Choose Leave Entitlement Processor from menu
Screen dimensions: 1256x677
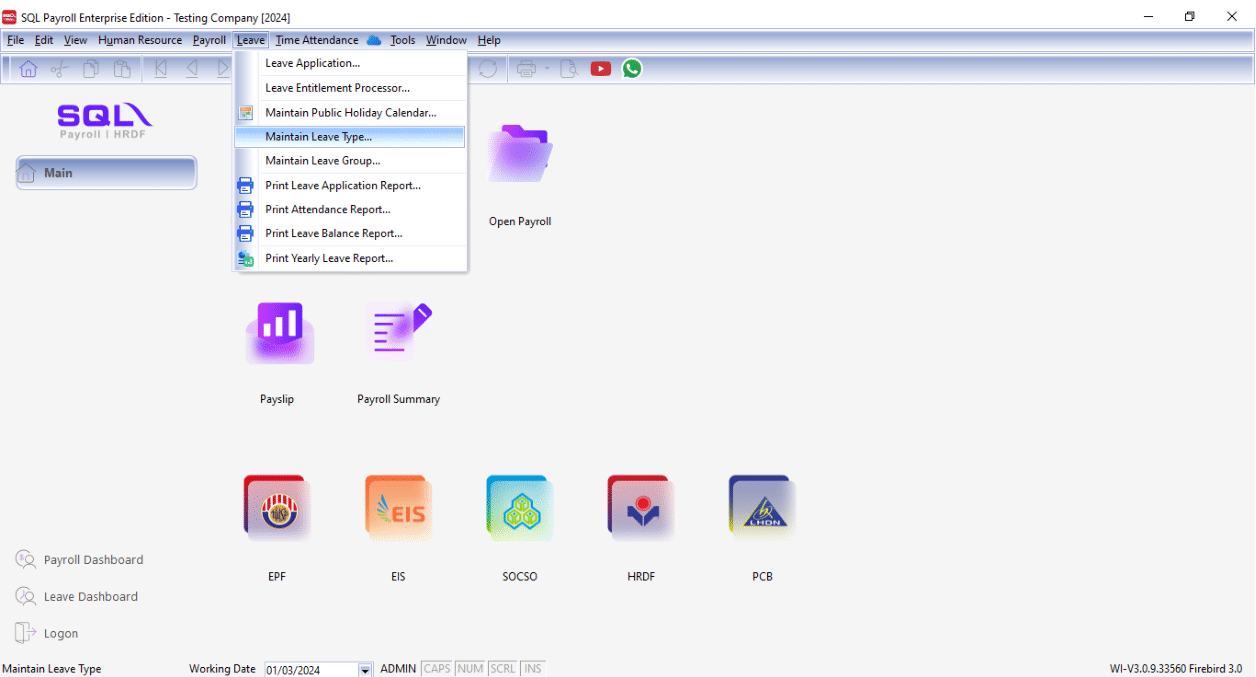pyautogui.click(x=337, y=88)
